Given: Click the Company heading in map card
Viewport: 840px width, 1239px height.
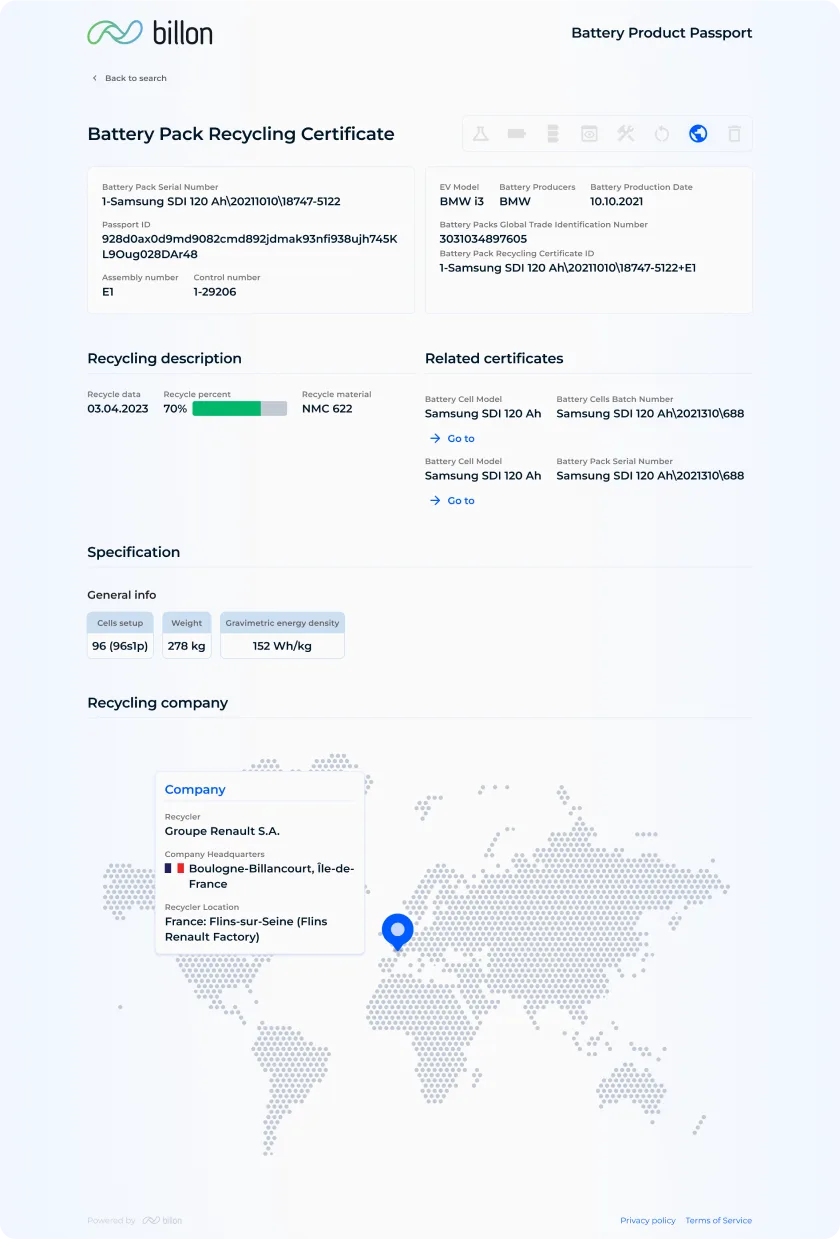Looking at the screenshot, I should click(195, 789).
